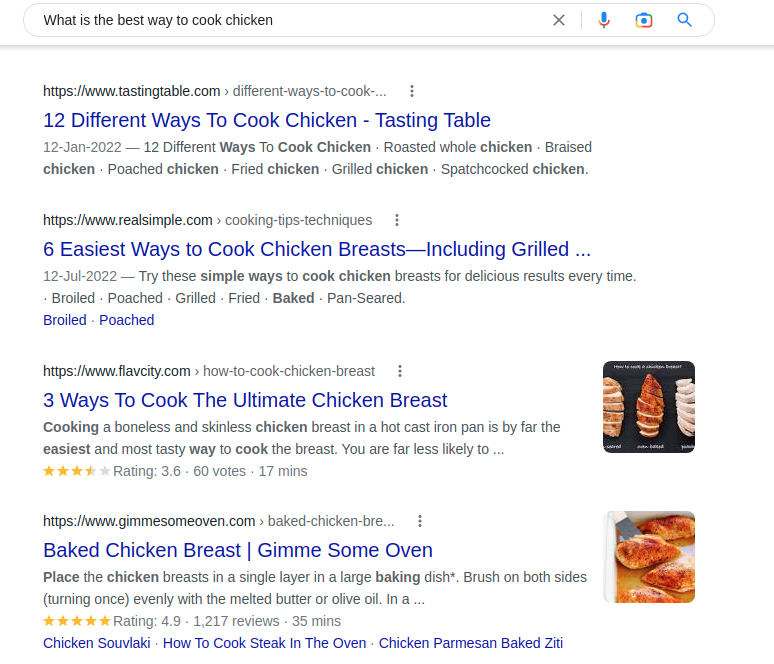Open more options for the flavcity.com result
The width and height of the screenshot is (774, 664).
click(x=400, y=371)
